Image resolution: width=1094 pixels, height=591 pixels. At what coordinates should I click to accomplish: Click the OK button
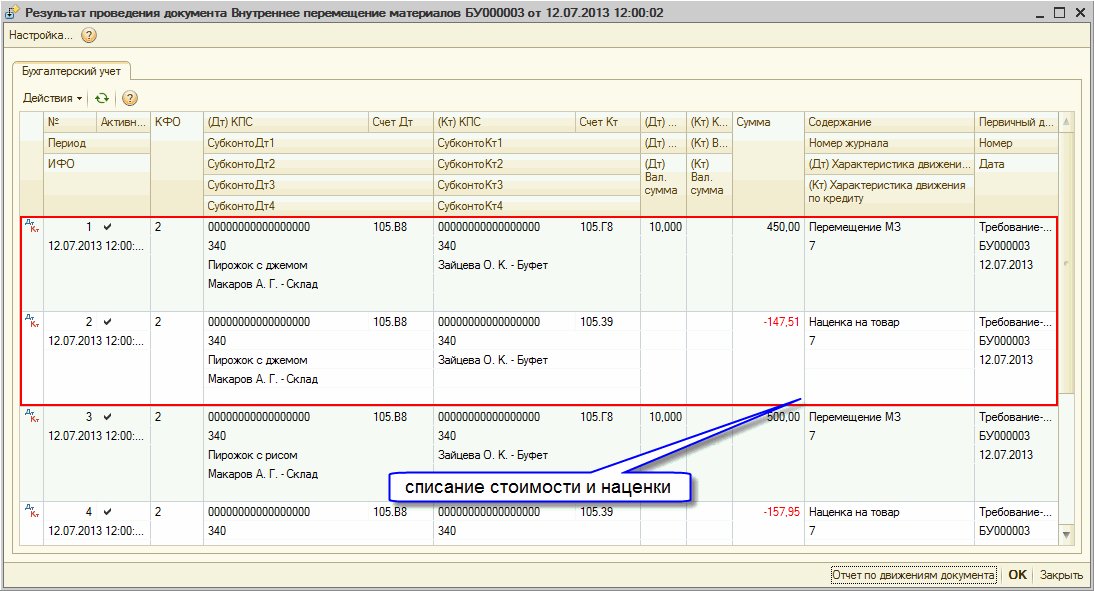(1017, 575)
